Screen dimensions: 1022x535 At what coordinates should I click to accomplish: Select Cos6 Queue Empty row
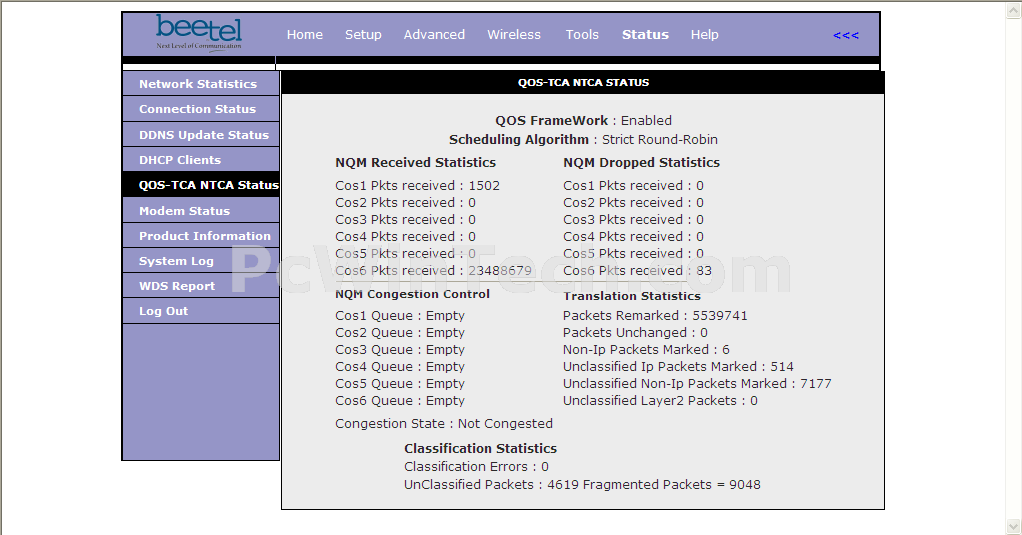pos(400,401)
